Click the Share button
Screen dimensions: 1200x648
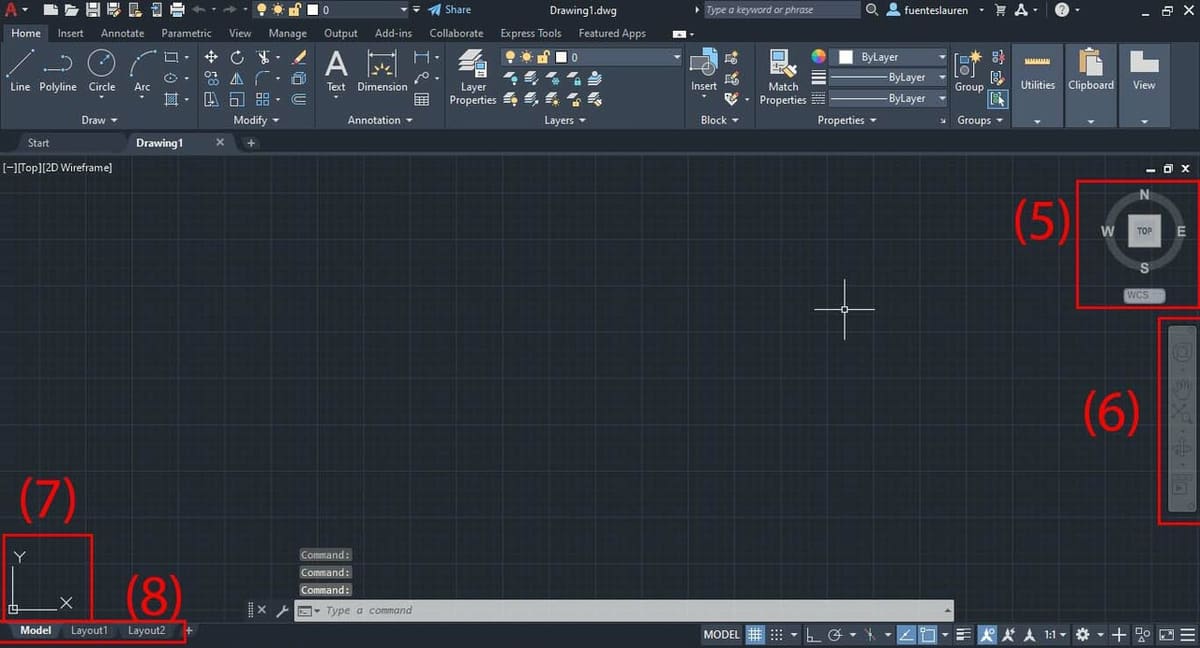(449, 10)
